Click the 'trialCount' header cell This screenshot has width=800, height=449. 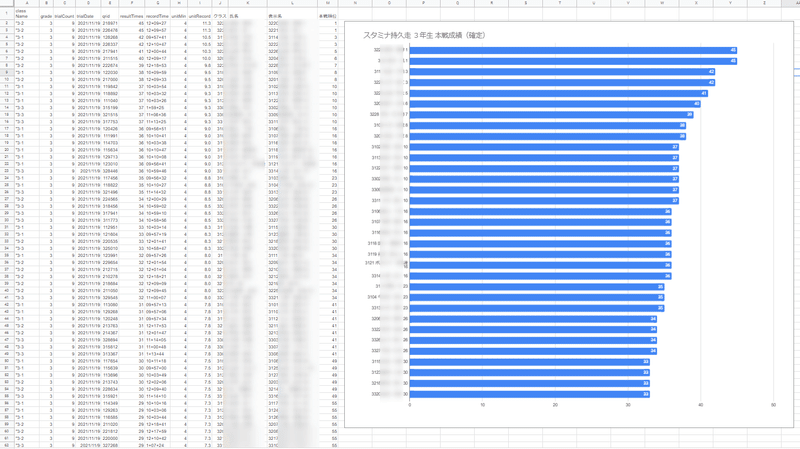(x=64, y=16)
